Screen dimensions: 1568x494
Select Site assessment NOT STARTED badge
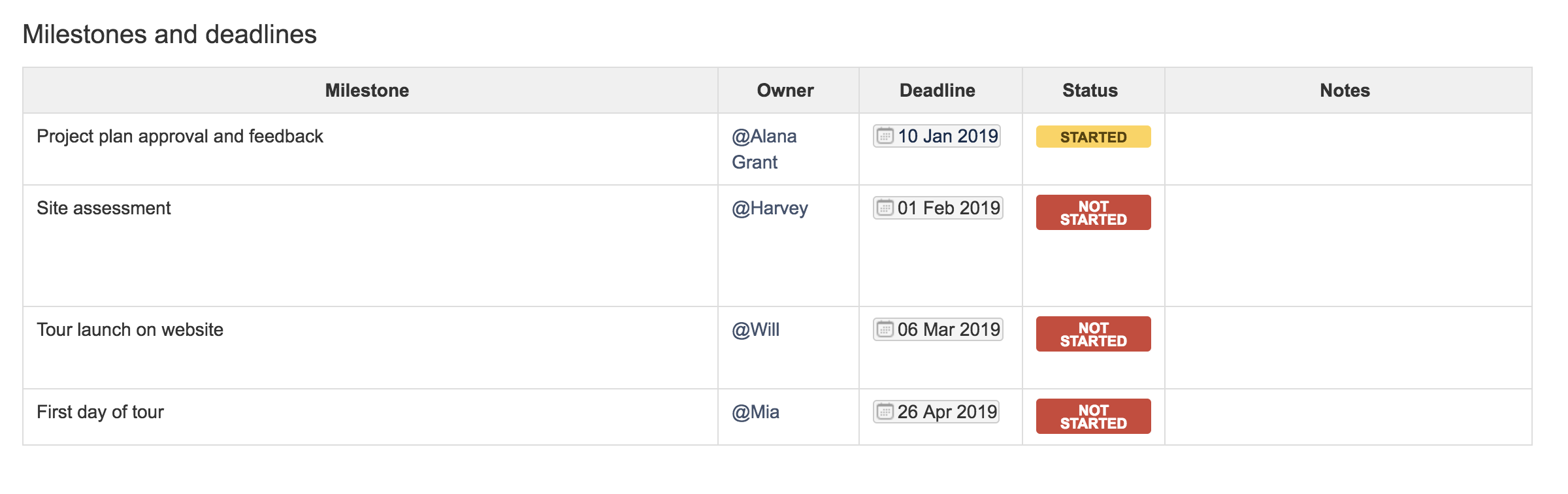click(1093, 212)
